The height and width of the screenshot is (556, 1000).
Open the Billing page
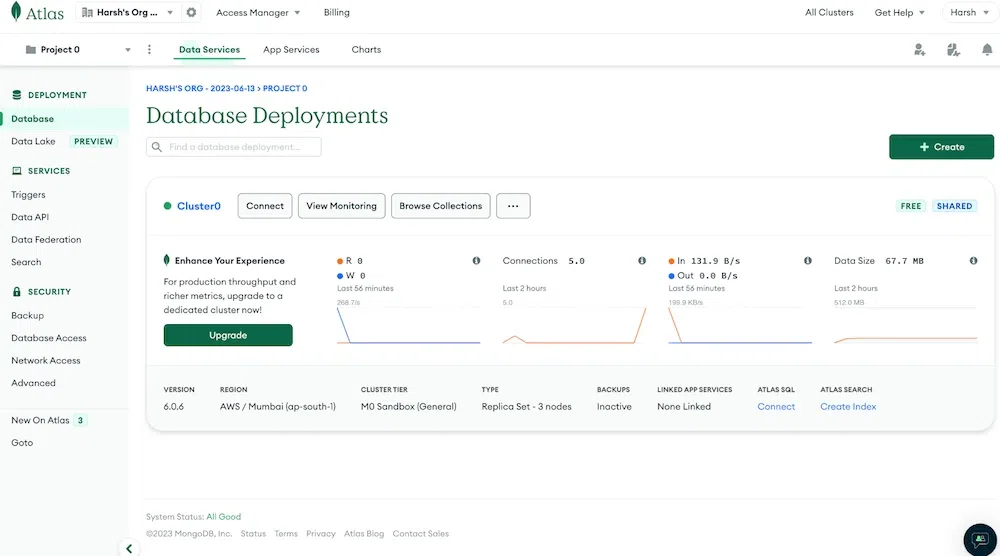point(336,12)
